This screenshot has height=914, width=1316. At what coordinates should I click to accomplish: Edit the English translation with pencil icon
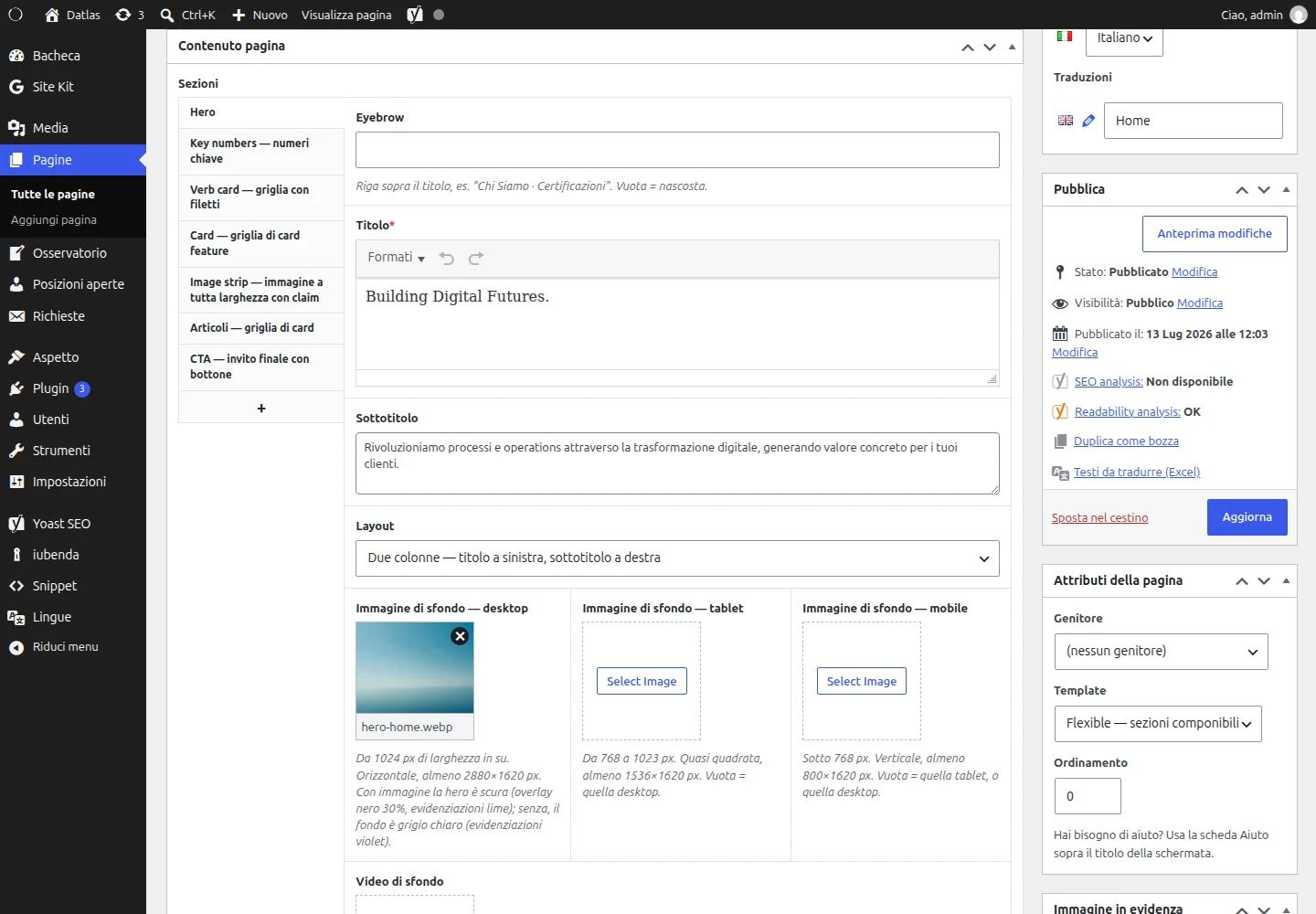coord(1088,121)
